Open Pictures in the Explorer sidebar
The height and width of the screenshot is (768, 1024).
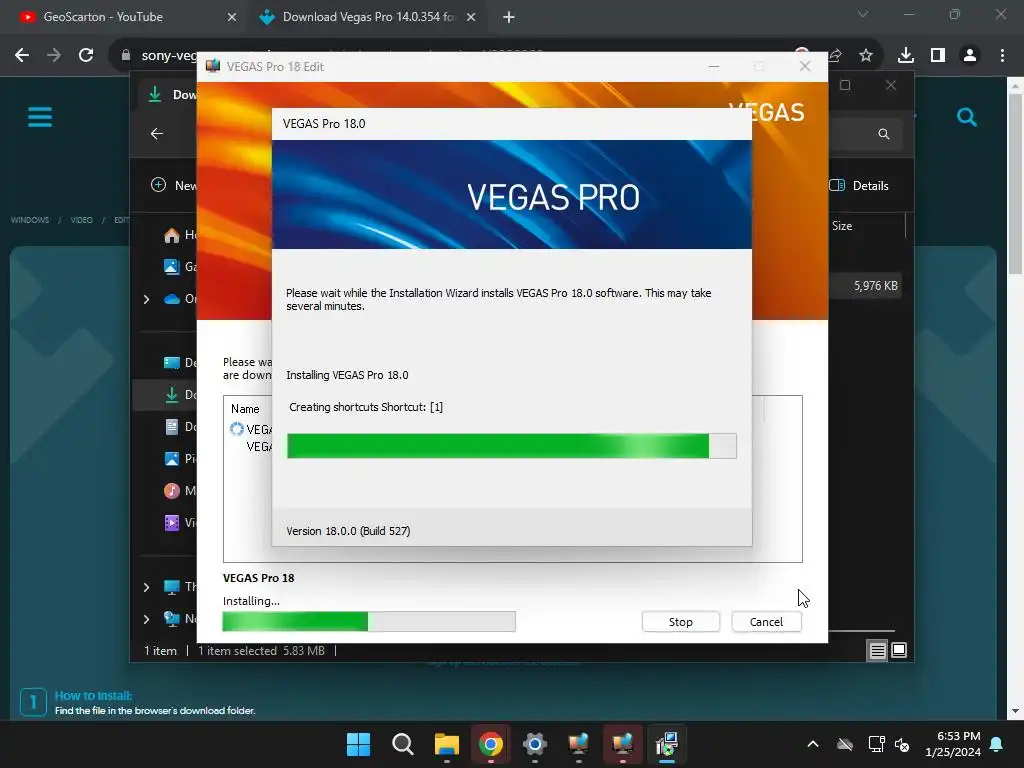click(180, 458)
